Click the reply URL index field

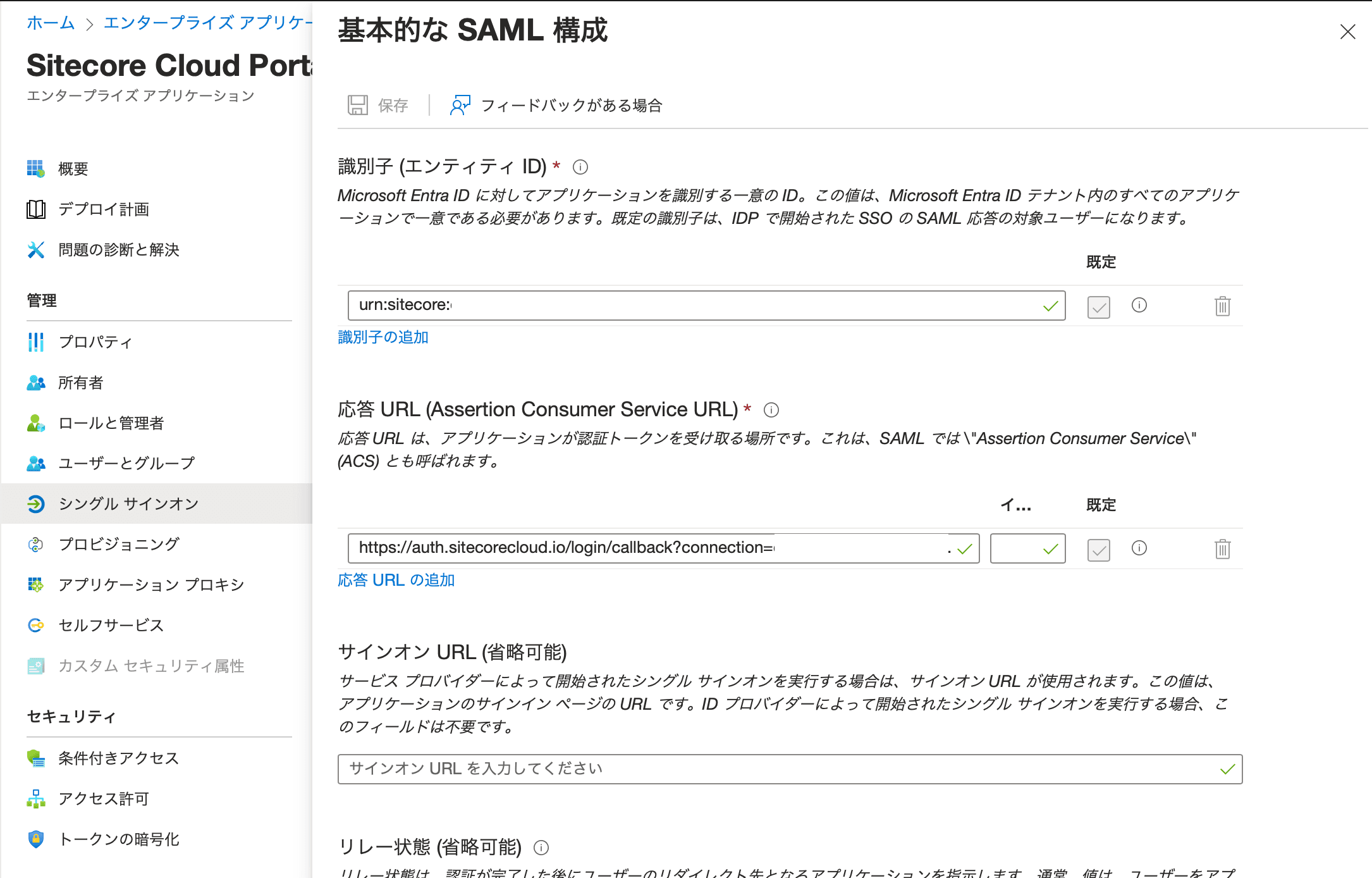click(x=1017, y=548)
